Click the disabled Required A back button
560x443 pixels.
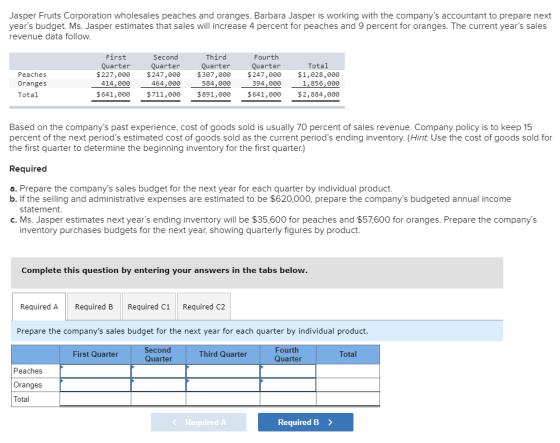pyautogui.click(x=199, y=422)
